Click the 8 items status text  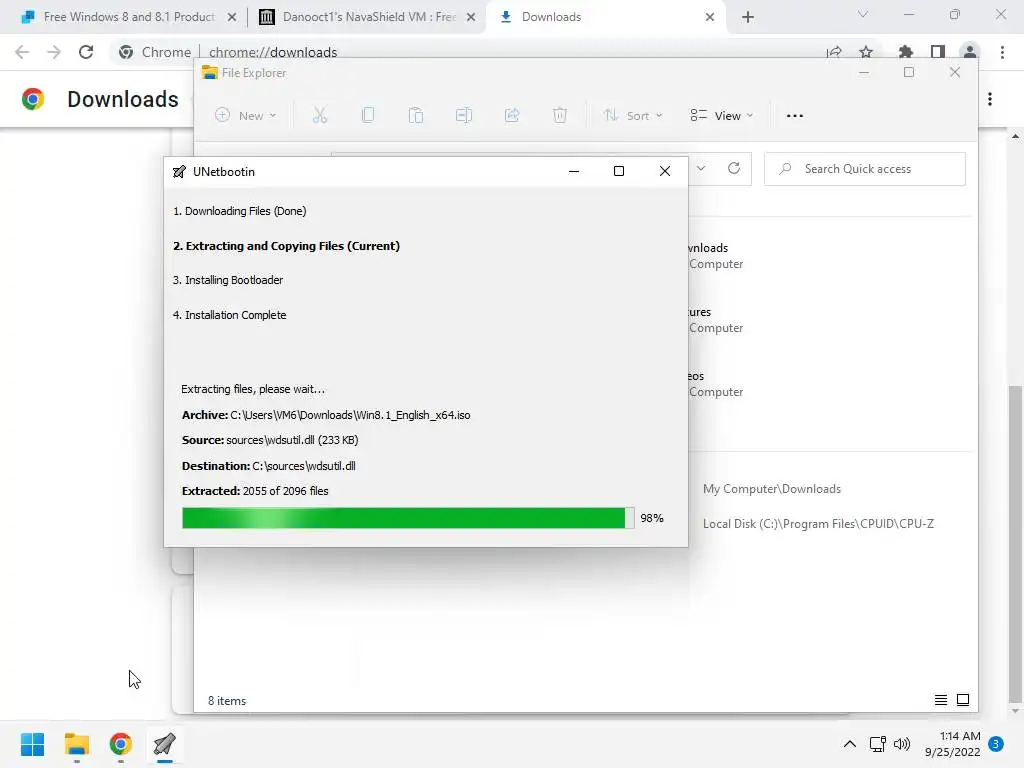(x=227, y=701)
